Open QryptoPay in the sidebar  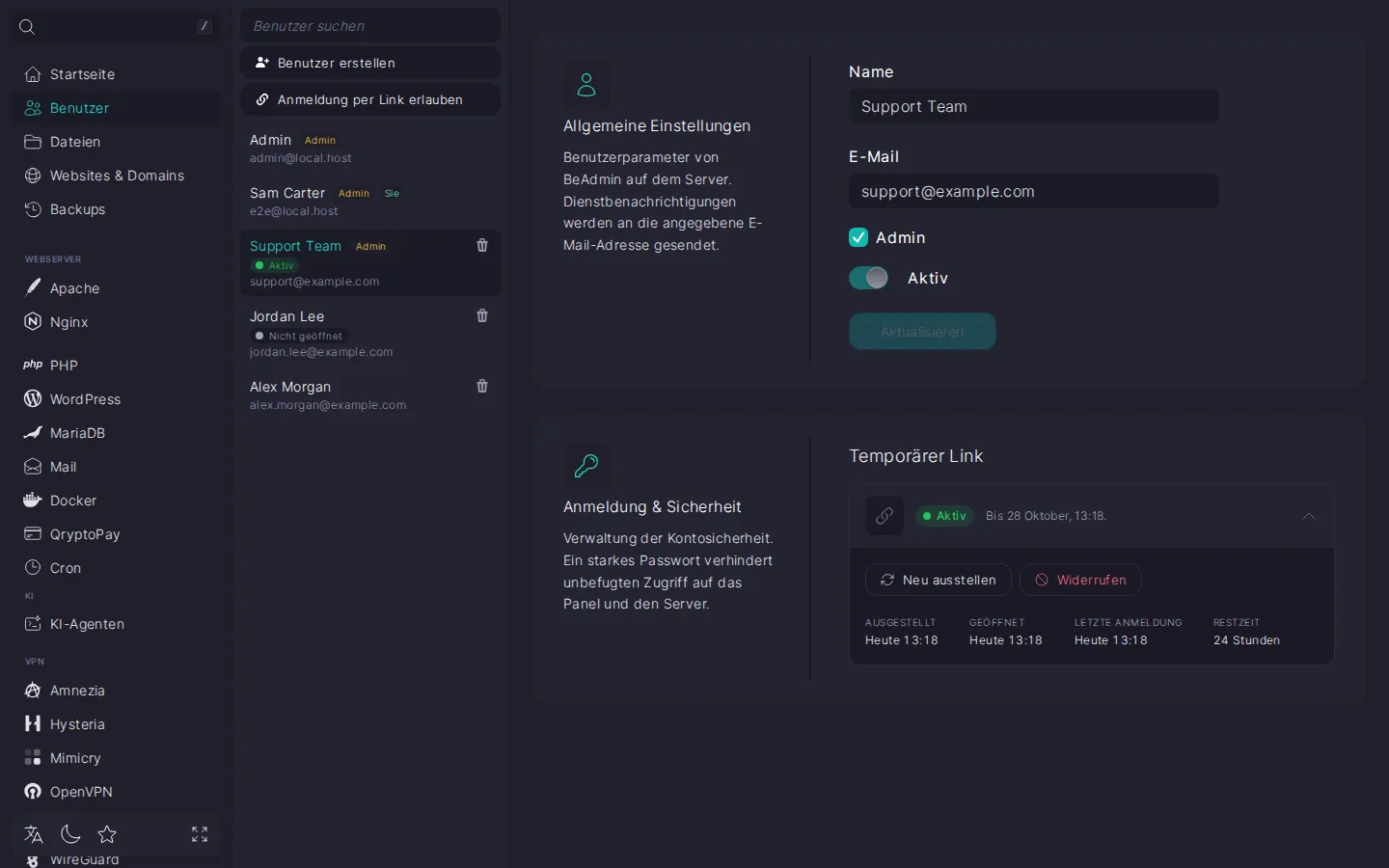(116, 534)
